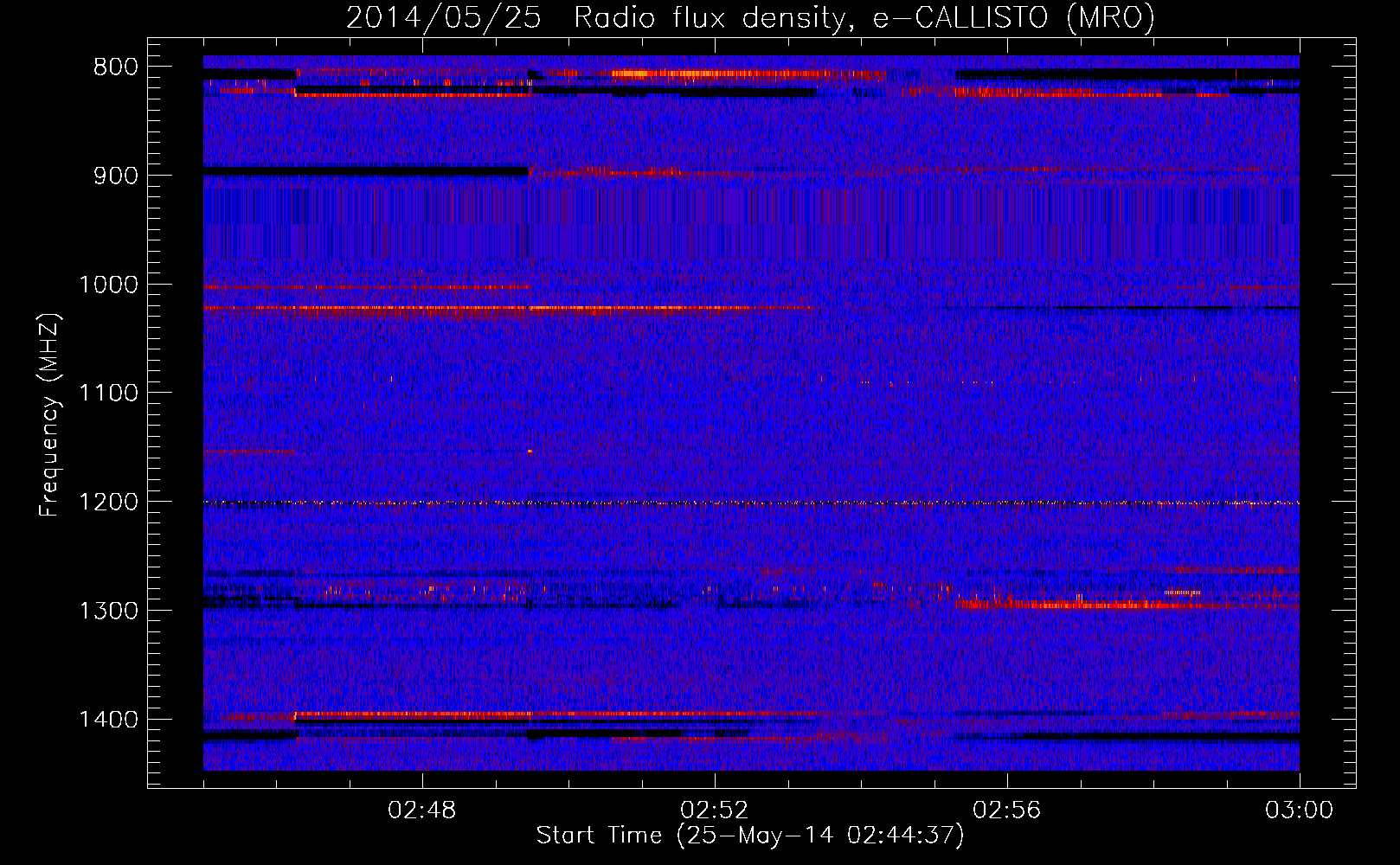
Task: Click the bright yellow line at 1200 MHz
Action: [x=751, y=503]
